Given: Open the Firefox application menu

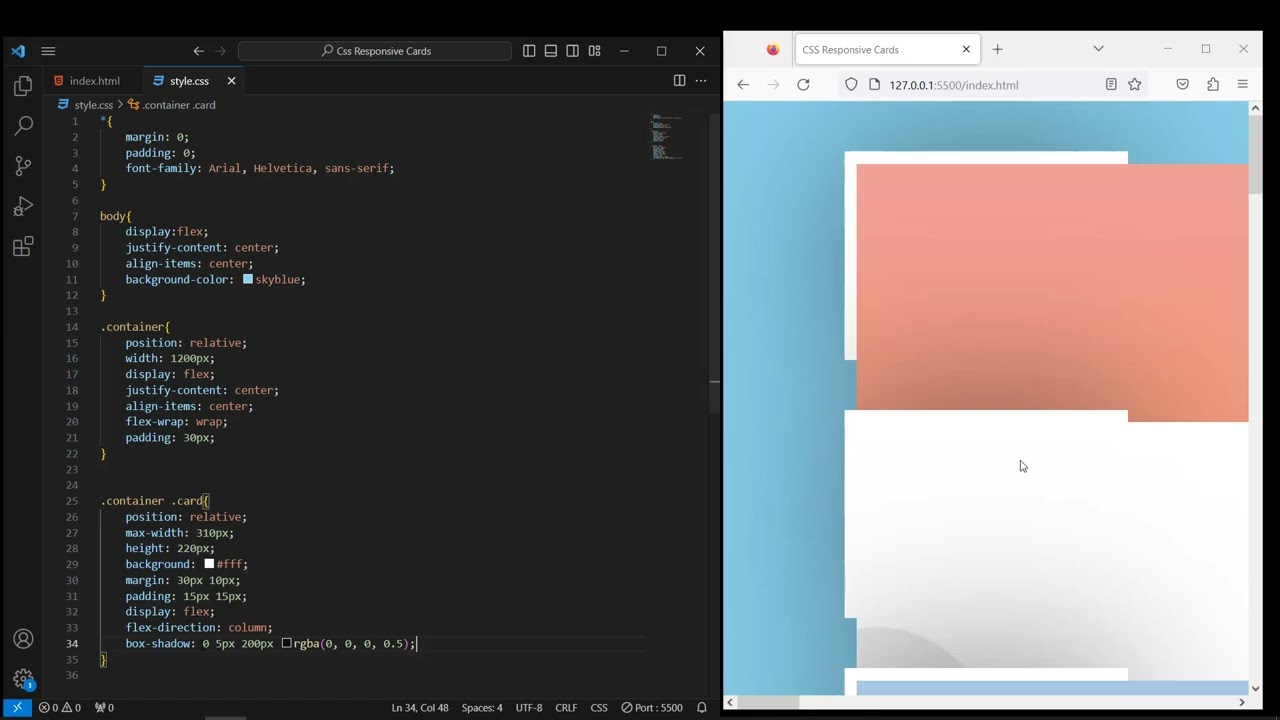Looking at the screenshot, I should [1243, 85].
